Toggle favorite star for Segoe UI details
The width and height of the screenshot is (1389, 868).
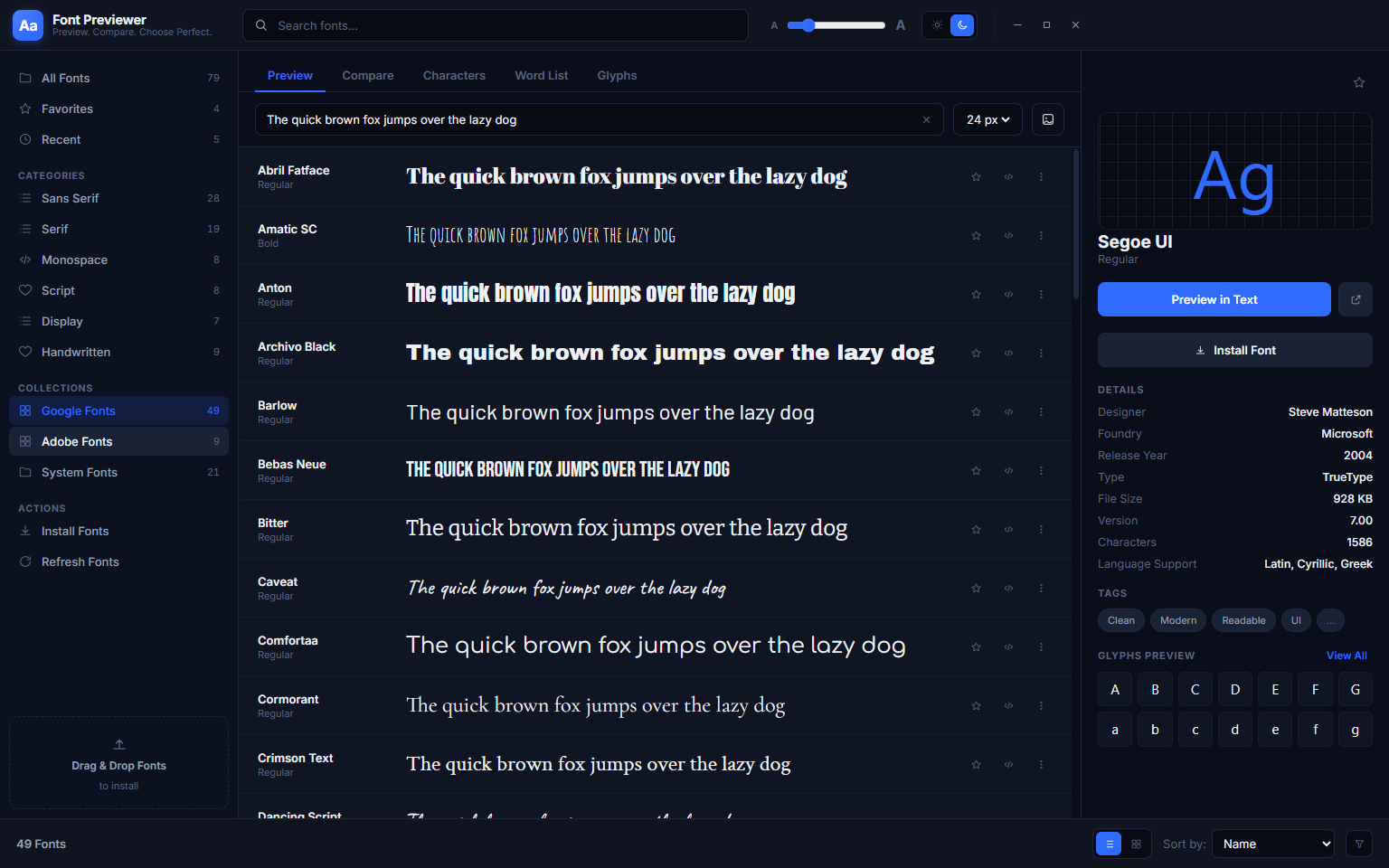coord(1358,82)
